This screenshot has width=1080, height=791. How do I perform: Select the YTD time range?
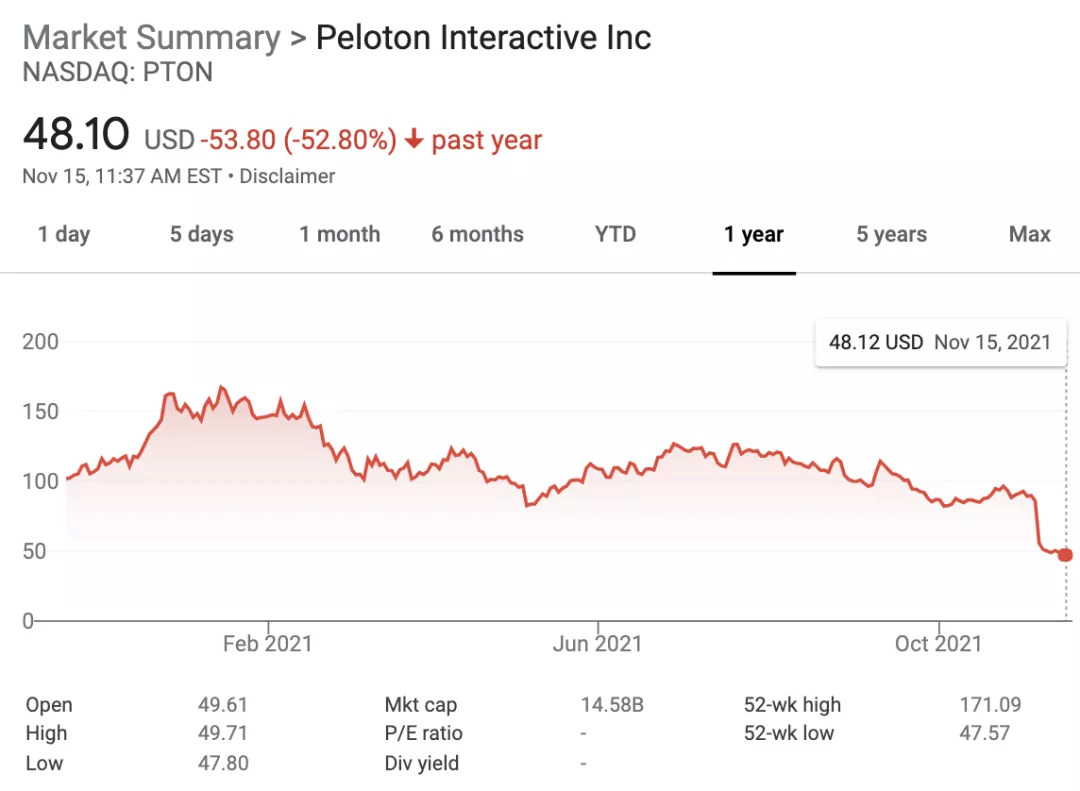[615, 235]
